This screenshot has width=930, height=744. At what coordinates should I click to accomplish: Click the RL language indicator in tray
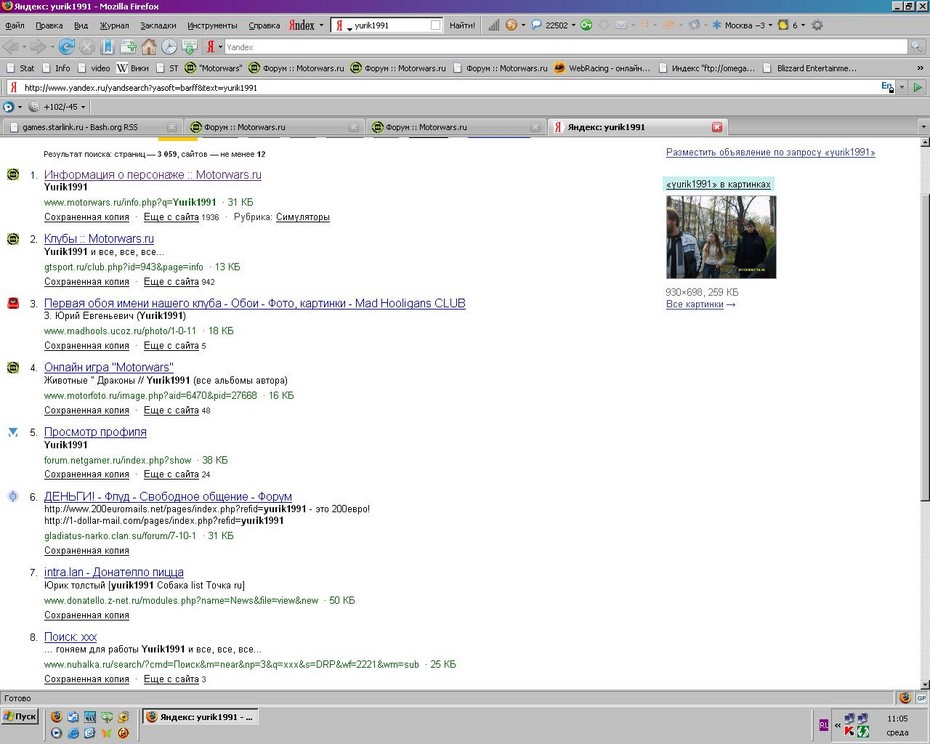(824, 724)
